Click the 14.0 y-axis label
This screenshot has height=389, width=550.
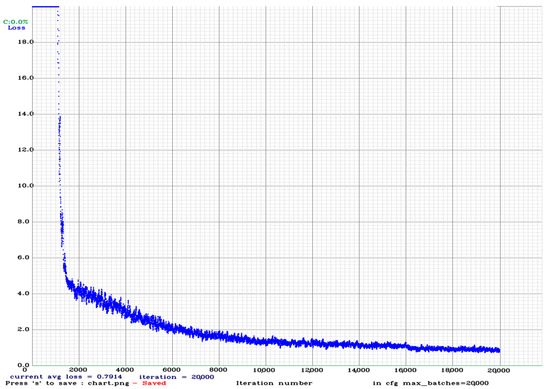[x=26, y=114]
